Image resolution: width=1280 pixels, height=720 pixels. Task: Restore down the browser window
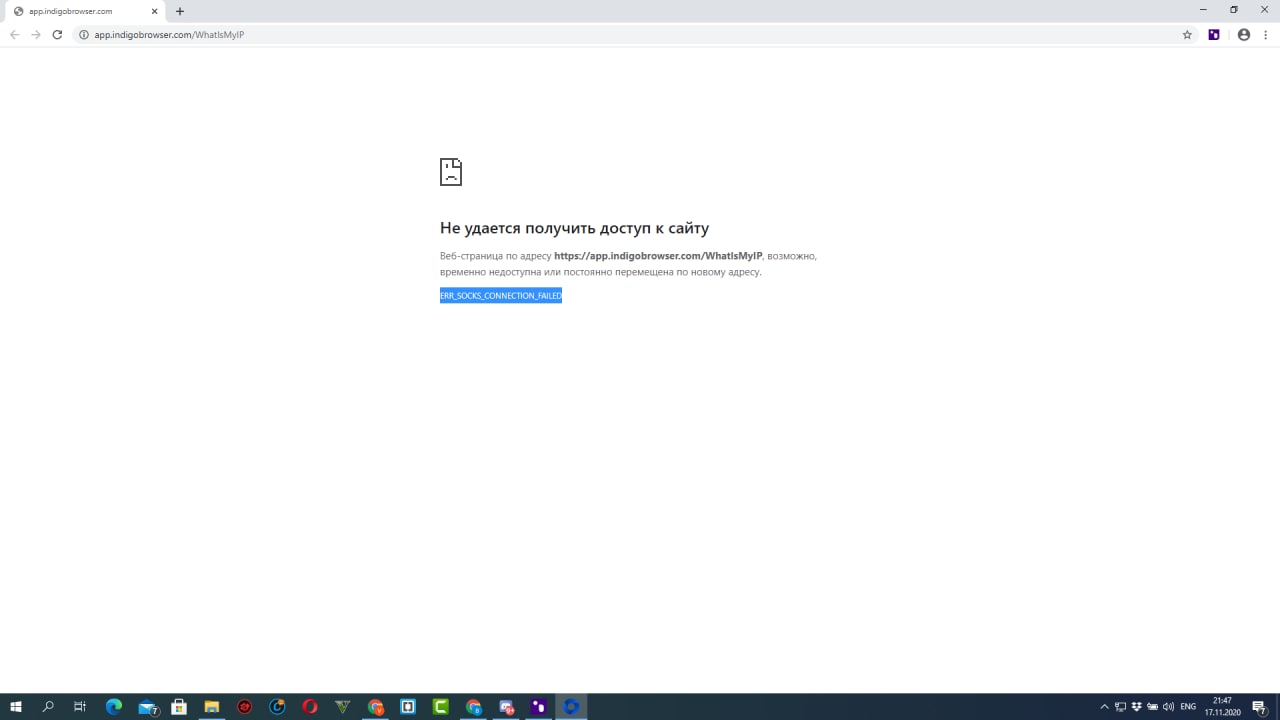(x=1233, y=10)
